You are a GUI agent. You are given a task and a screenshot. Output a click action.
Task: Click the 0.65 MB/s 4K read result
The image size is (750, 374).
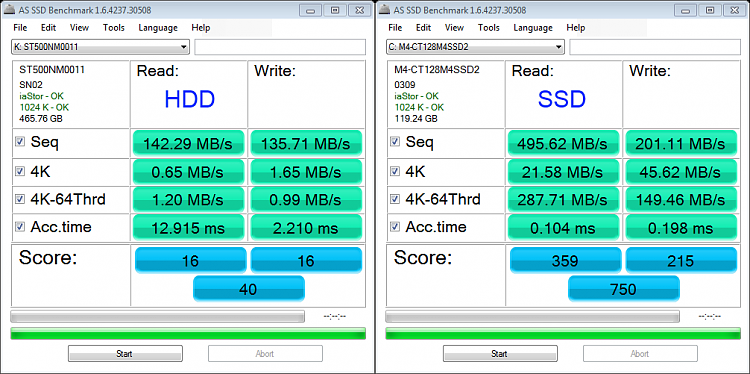click(188, 172)
